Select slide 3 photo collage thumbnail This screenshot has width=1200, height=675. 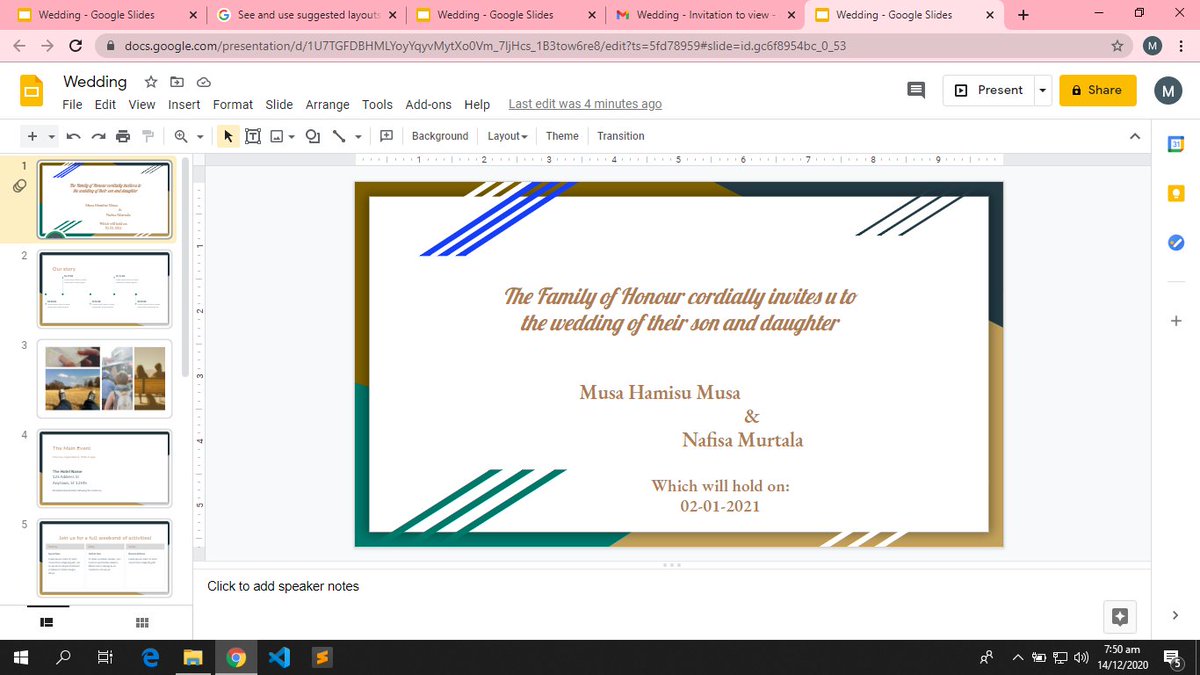click(105, 379)
